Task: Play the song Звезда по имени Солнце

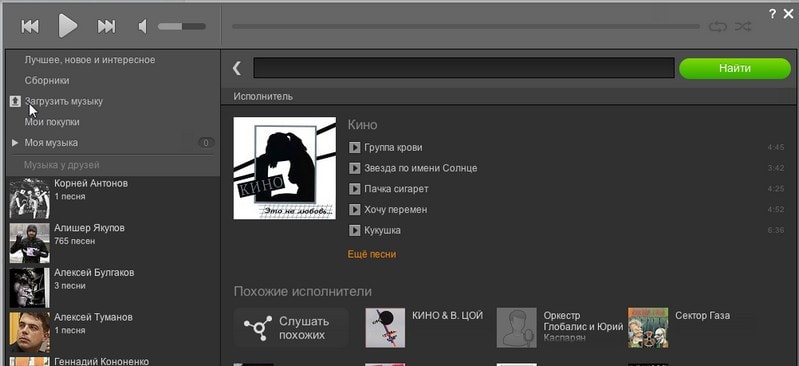Action: click(355, 168)
